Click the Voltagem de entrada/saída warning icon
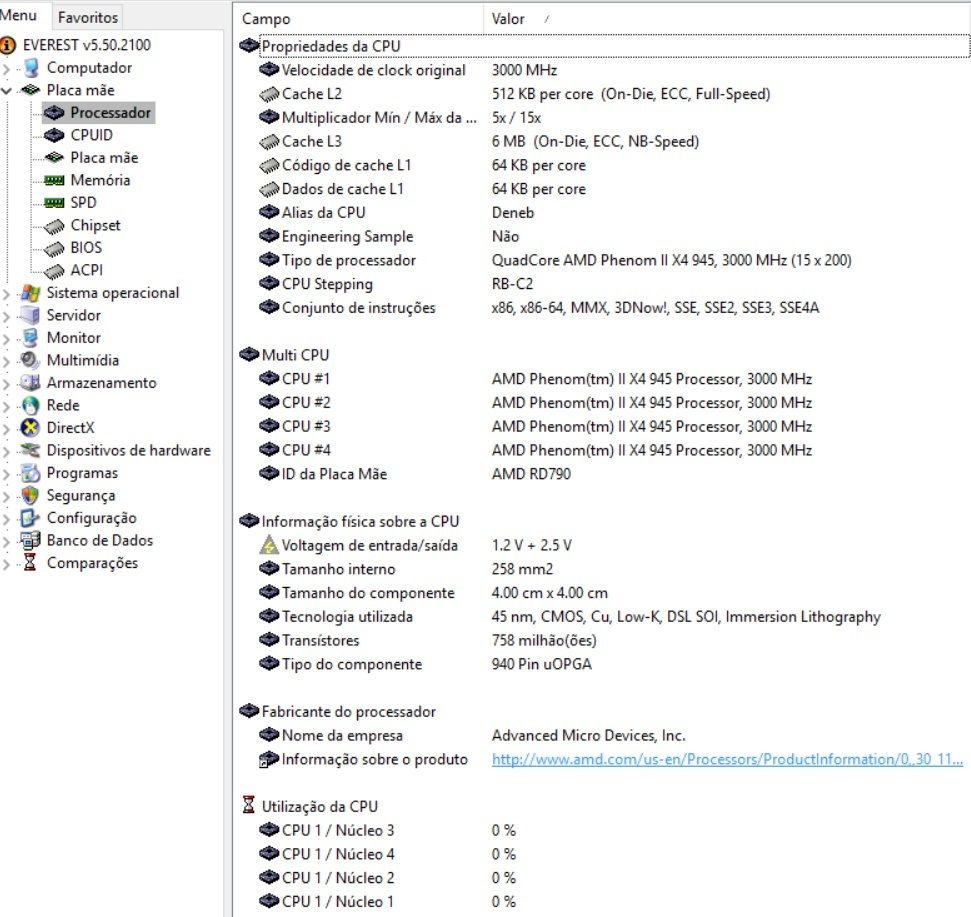The height and width of the screenshot is (917, 971). point(269,545)
